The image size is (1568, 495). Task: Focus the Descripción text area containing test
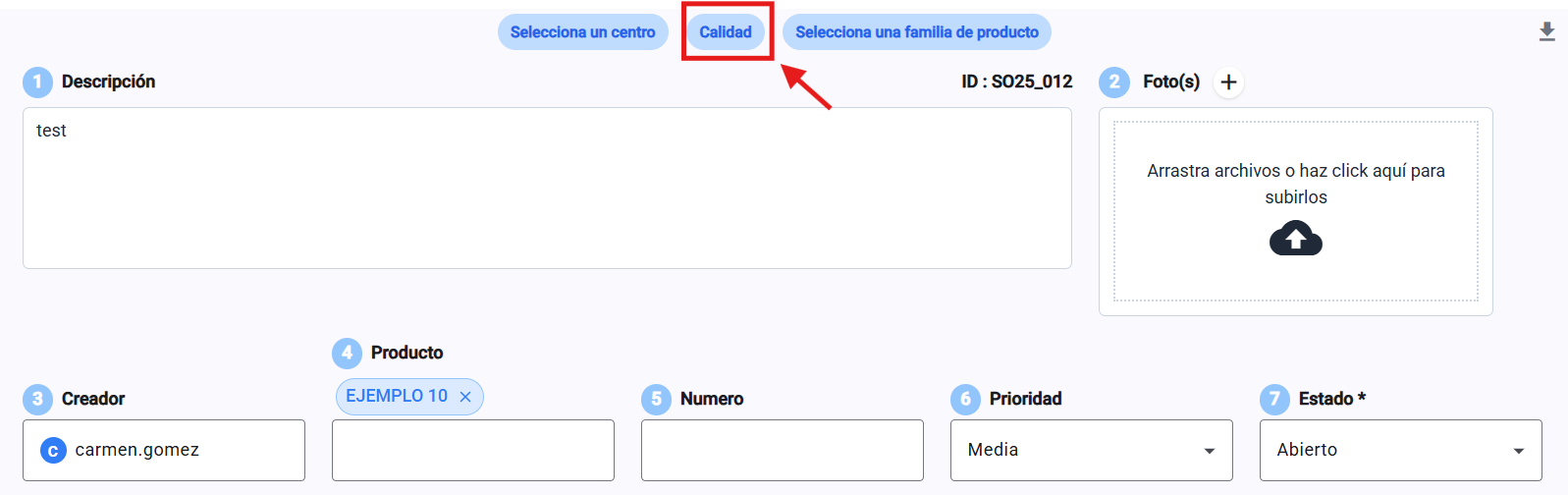click(547, 188)
